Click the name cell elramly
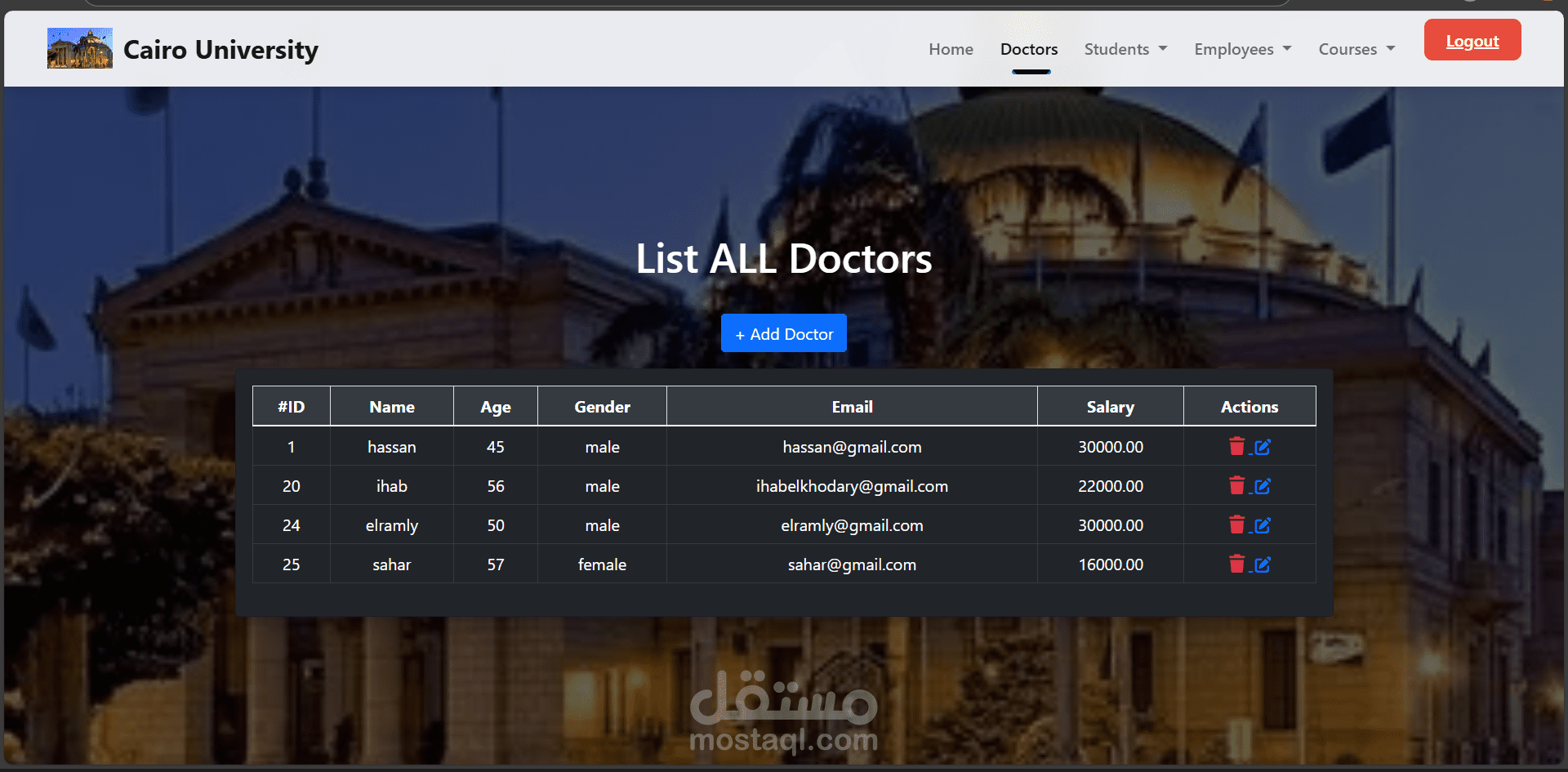The width and height of the screenshot is (1568, 772). 392,525
